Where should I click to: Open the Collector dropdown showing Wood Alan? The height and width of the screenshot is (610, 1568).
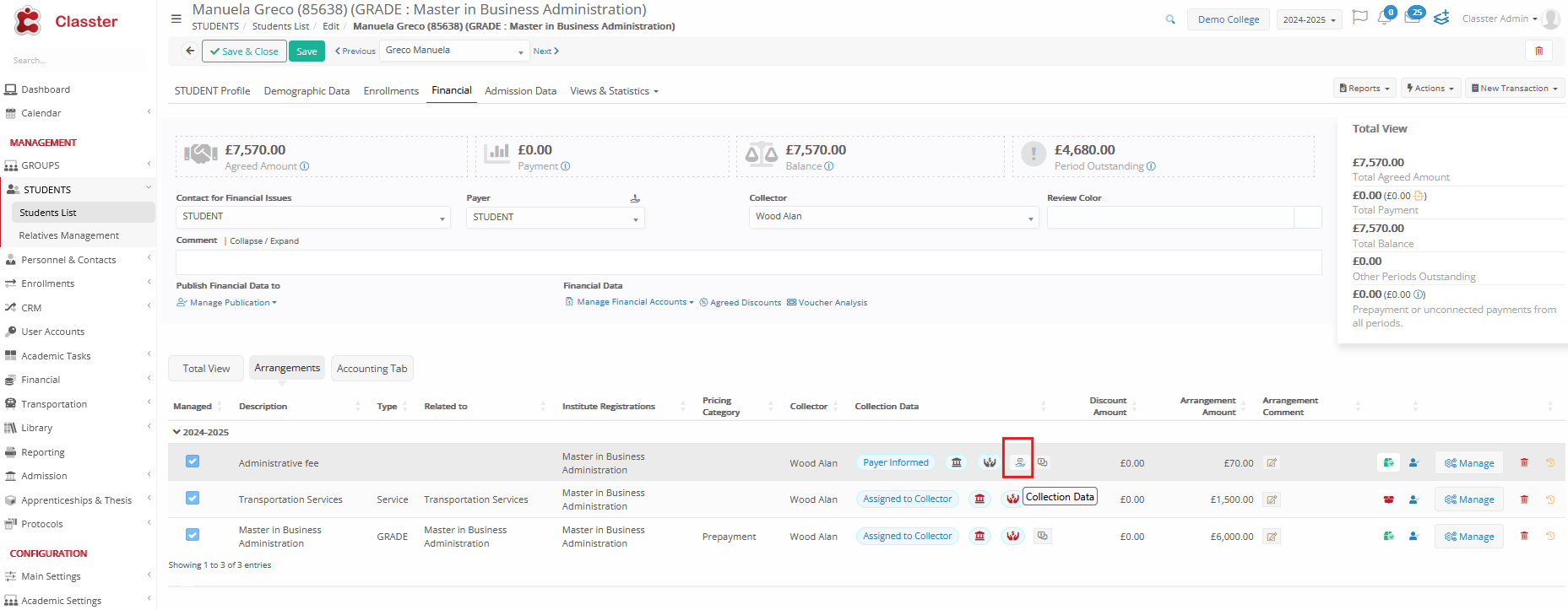click(894, 217)
